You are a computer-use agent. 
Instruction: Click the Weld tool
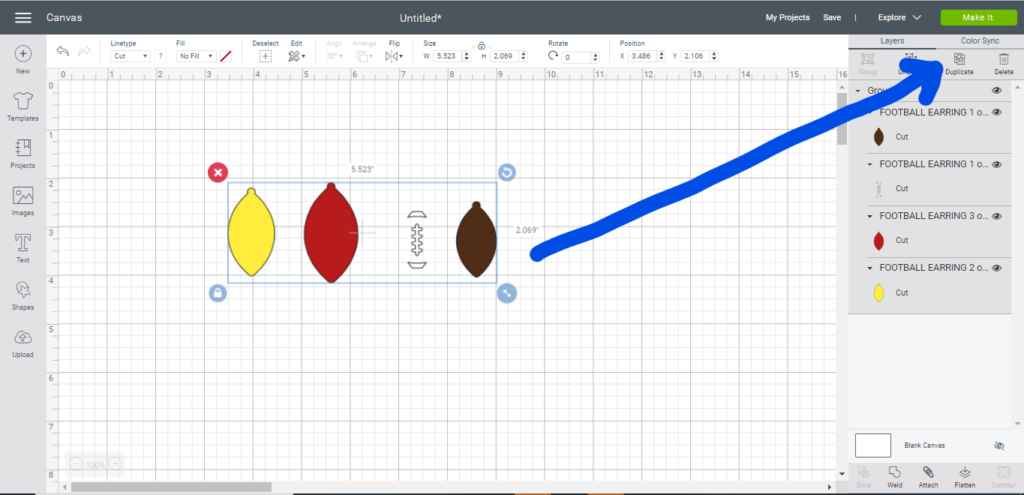click(x=895, y=477)
